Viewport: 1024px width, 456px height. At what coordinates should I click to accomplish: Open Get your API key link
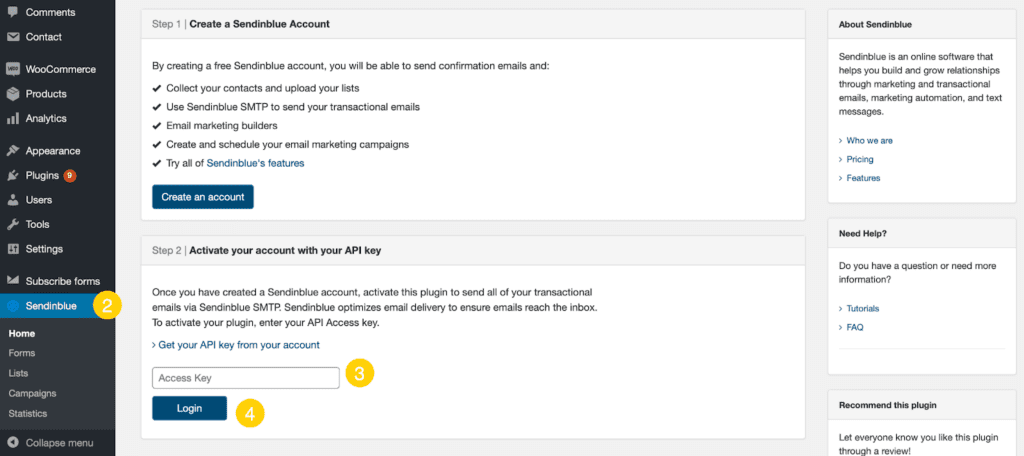coord(236,344)
